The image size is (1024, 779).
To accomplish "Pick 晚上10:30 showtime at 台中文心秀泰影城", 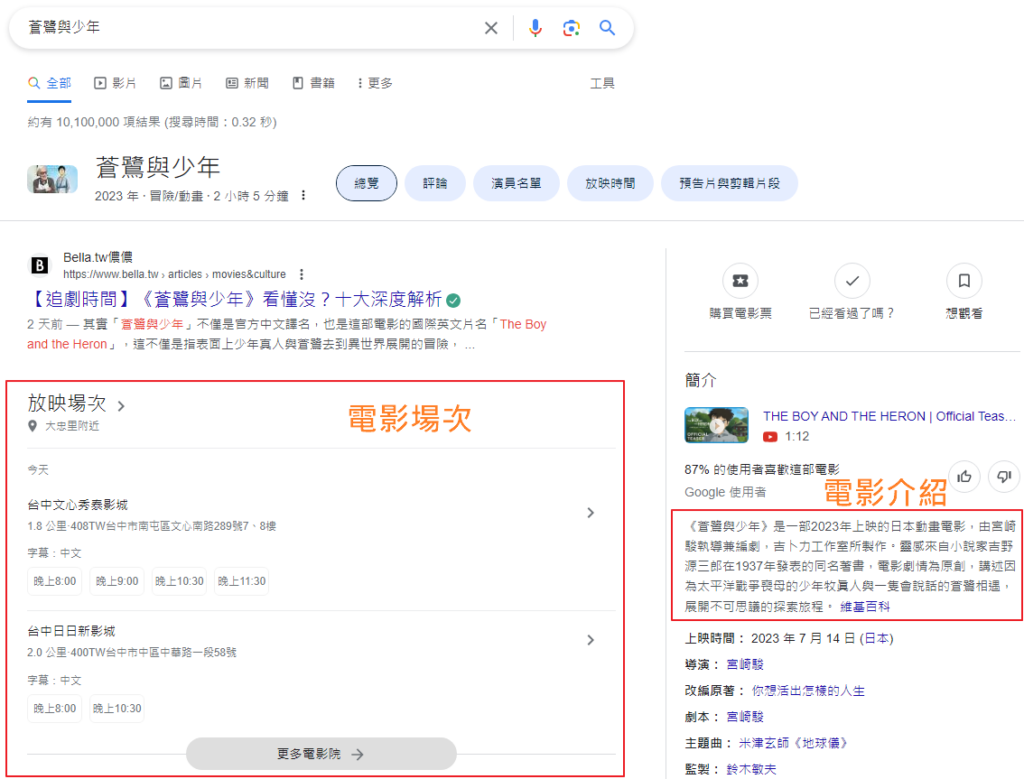I will pos(179,581).
